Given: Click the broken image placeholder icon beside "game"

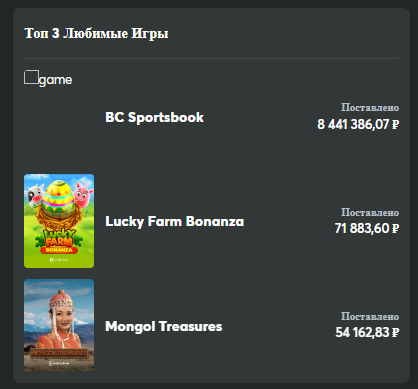Looking at the screenshot, I should click(x=31, y=77).
